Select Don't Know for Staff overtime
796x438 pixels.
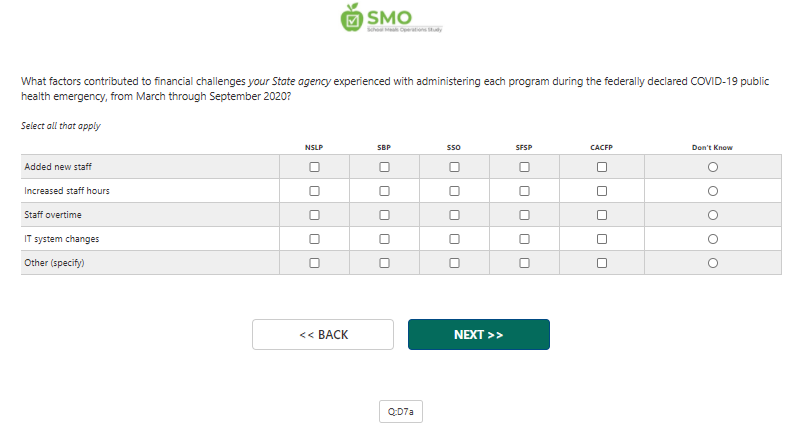point(713,215)
